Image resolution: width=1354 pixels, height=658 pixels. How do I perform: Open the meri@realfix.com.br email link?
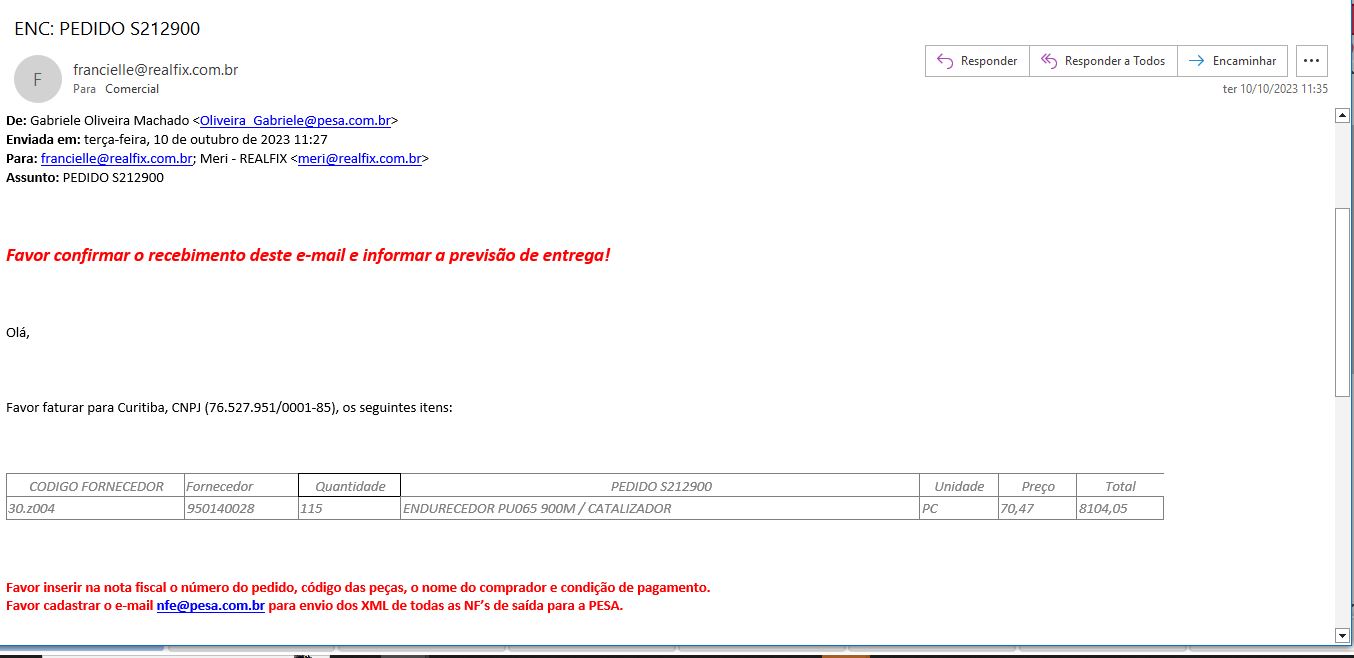click(x=359, y=158)
